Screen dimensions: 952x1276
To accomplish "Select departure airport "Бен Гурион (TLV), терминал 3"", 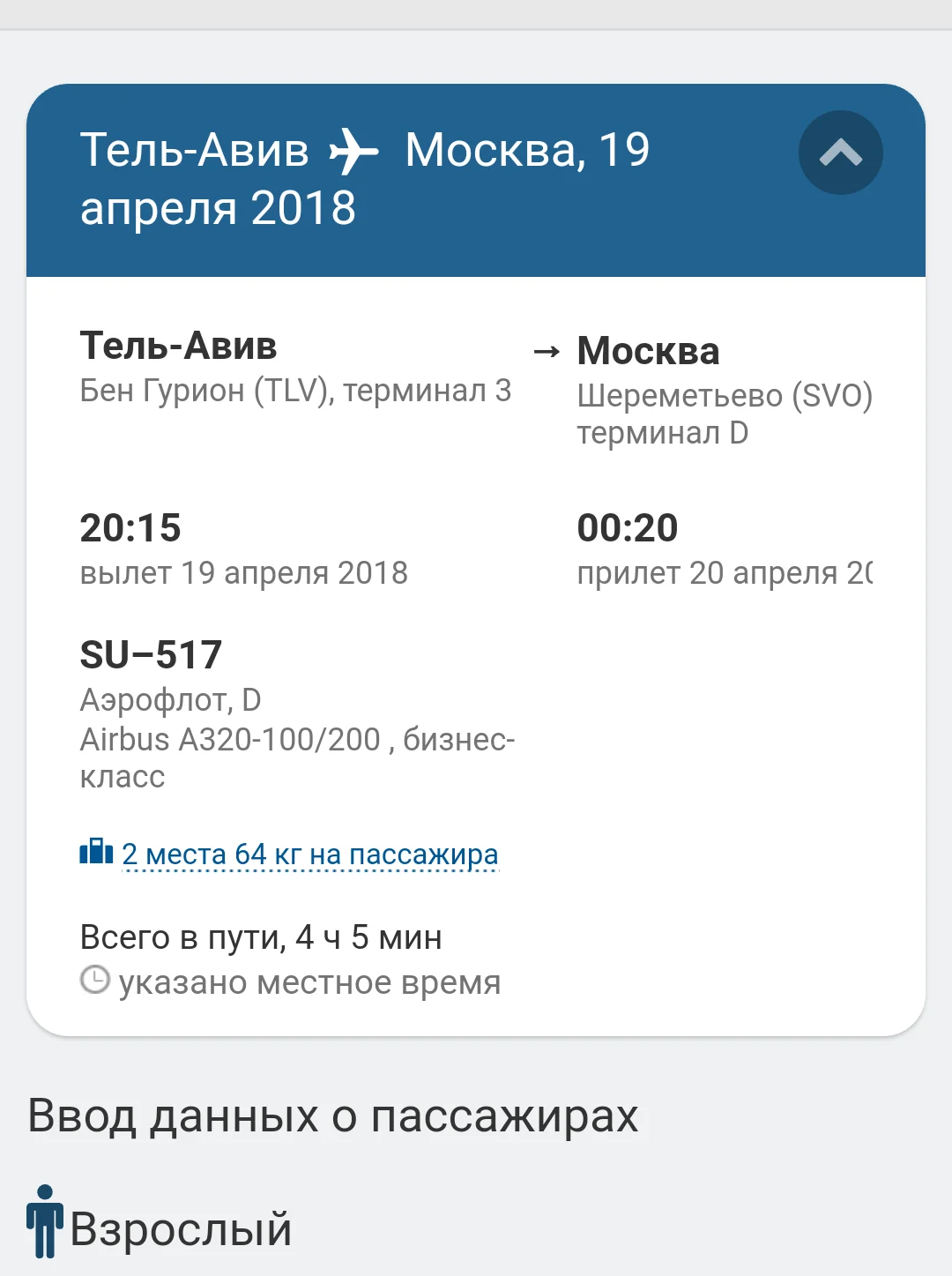I will (x=295, y=391).
